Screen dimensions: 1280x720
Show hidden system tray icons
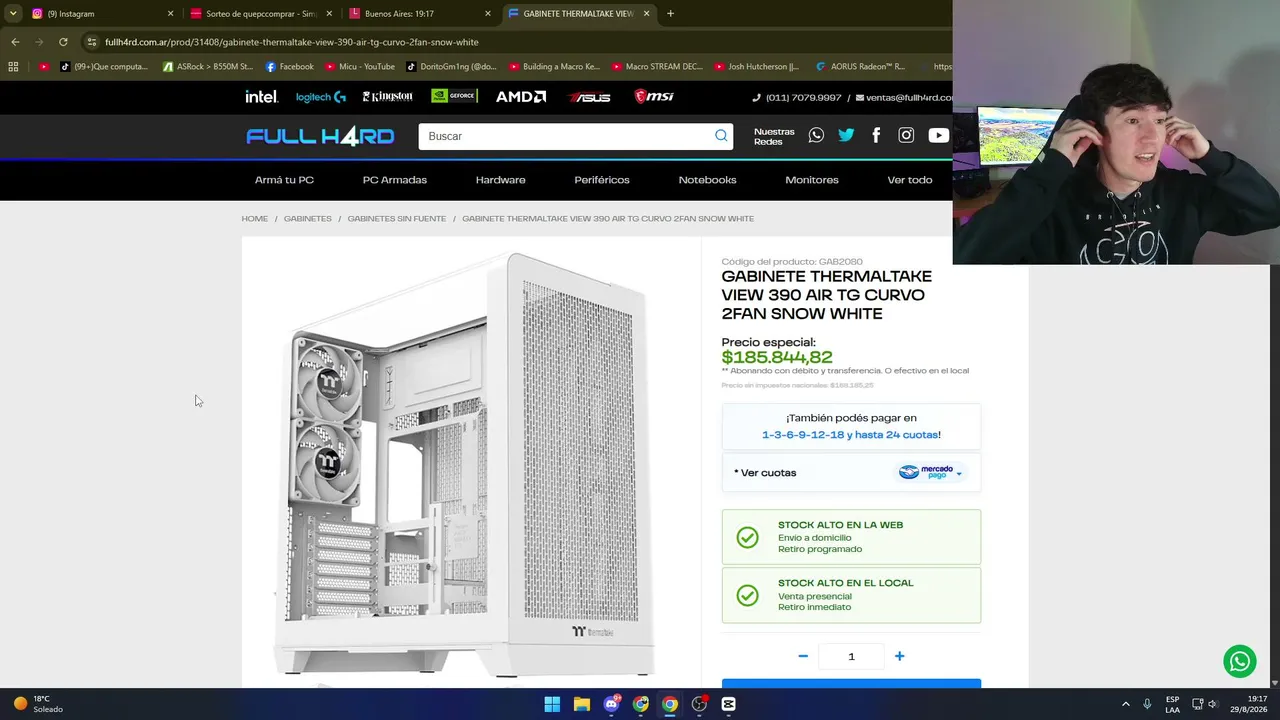point(1125,704)
